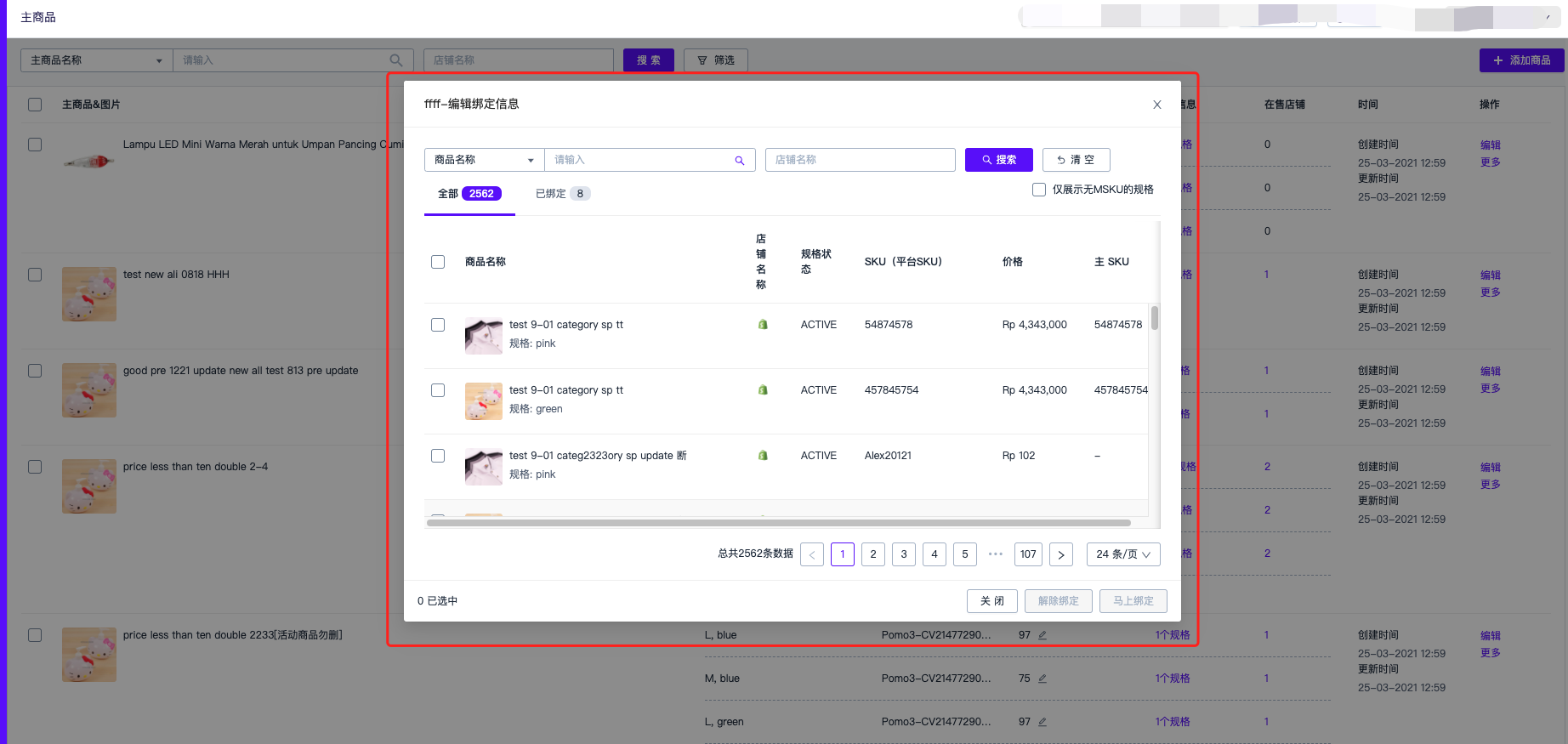The height and width of the screenshot is (744, 1568).
Task: Click the Shopify store icon for SKU Alex20121
Action: (763, 456)
